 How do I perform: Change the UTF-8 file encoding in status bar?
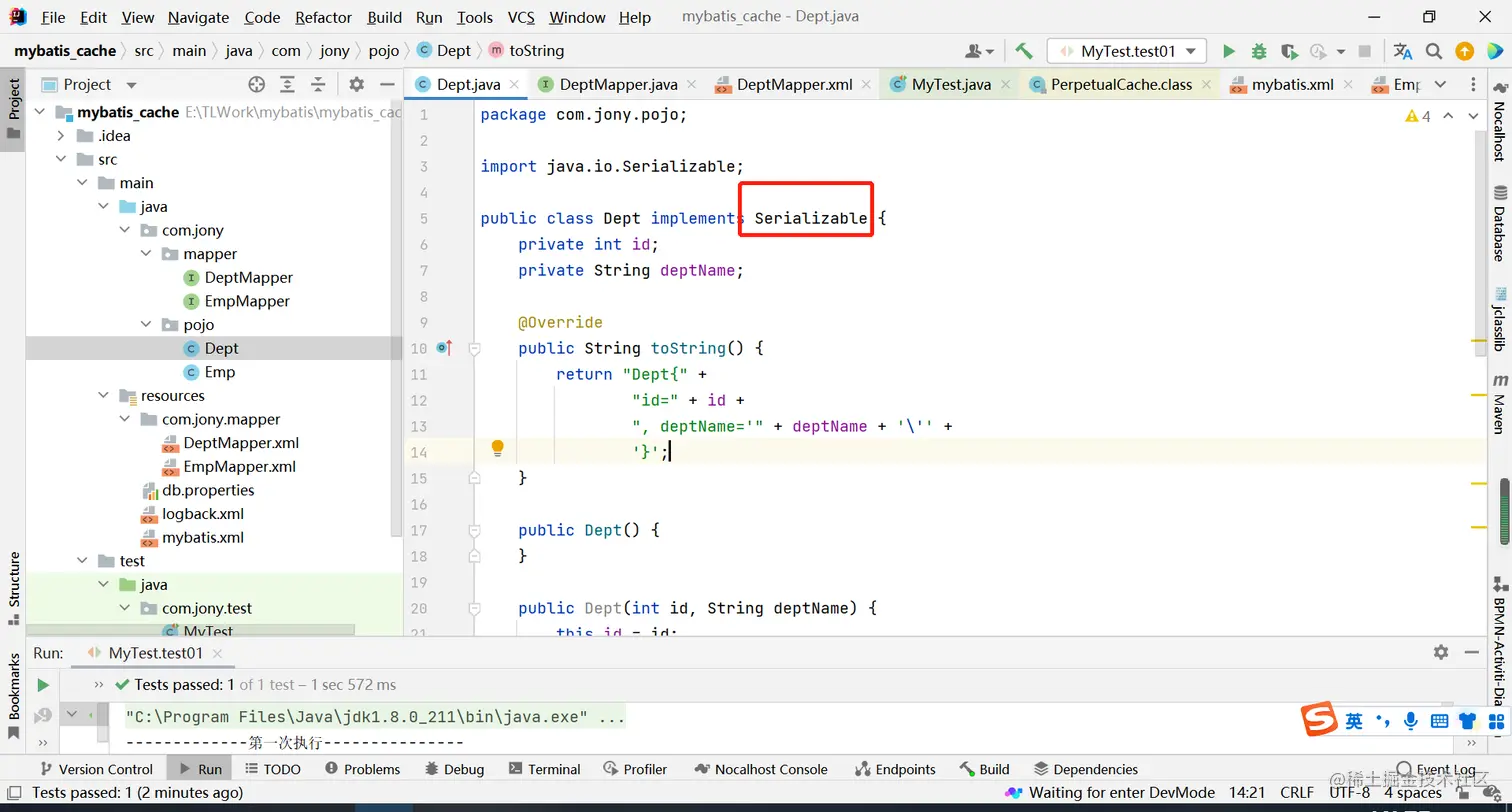click(1350, 793)
